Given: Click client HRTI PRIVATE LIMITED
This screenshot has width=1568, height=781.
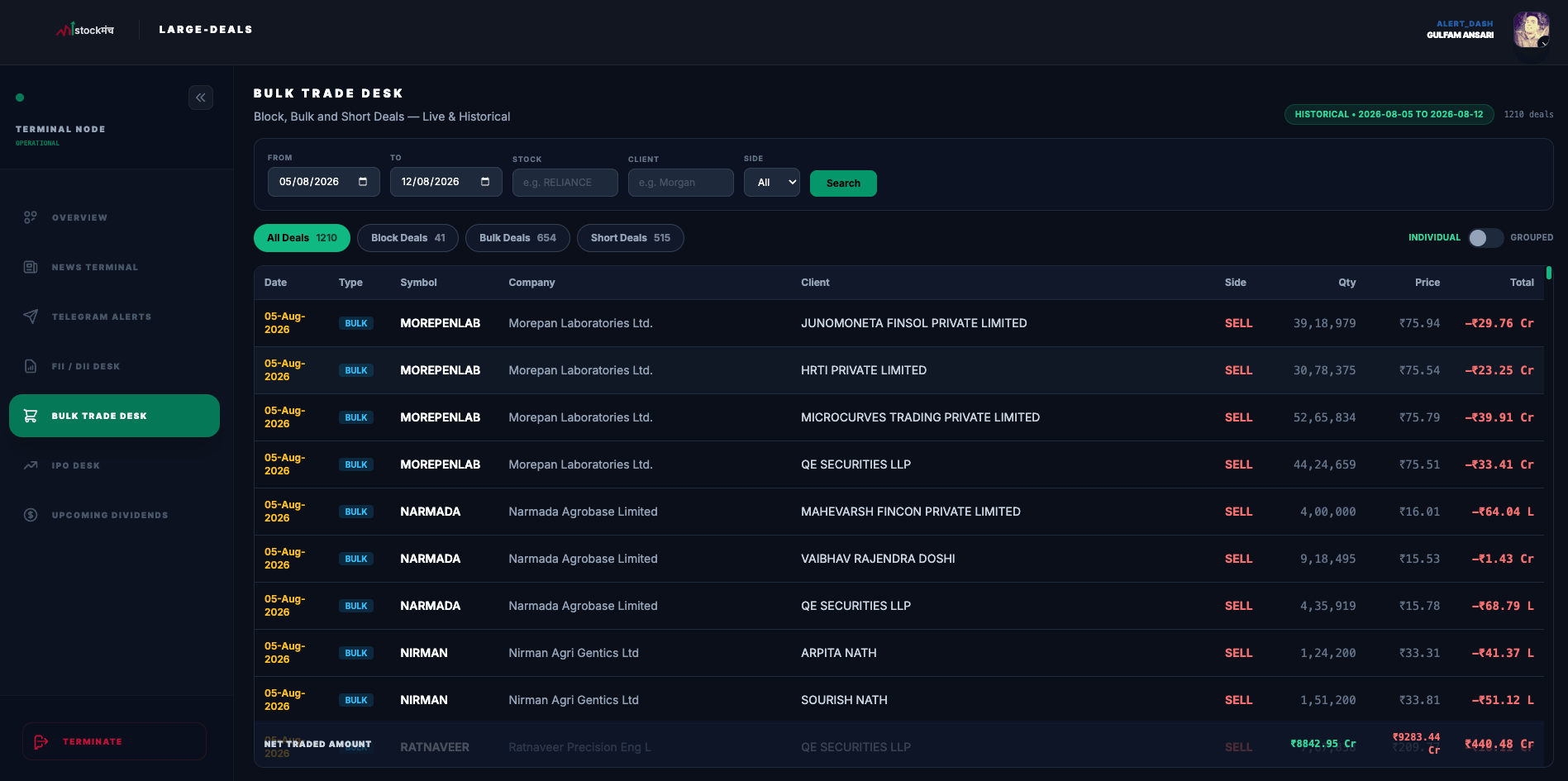Looking at the screenshot, I should pyautogui.click(x=864, y=370).
